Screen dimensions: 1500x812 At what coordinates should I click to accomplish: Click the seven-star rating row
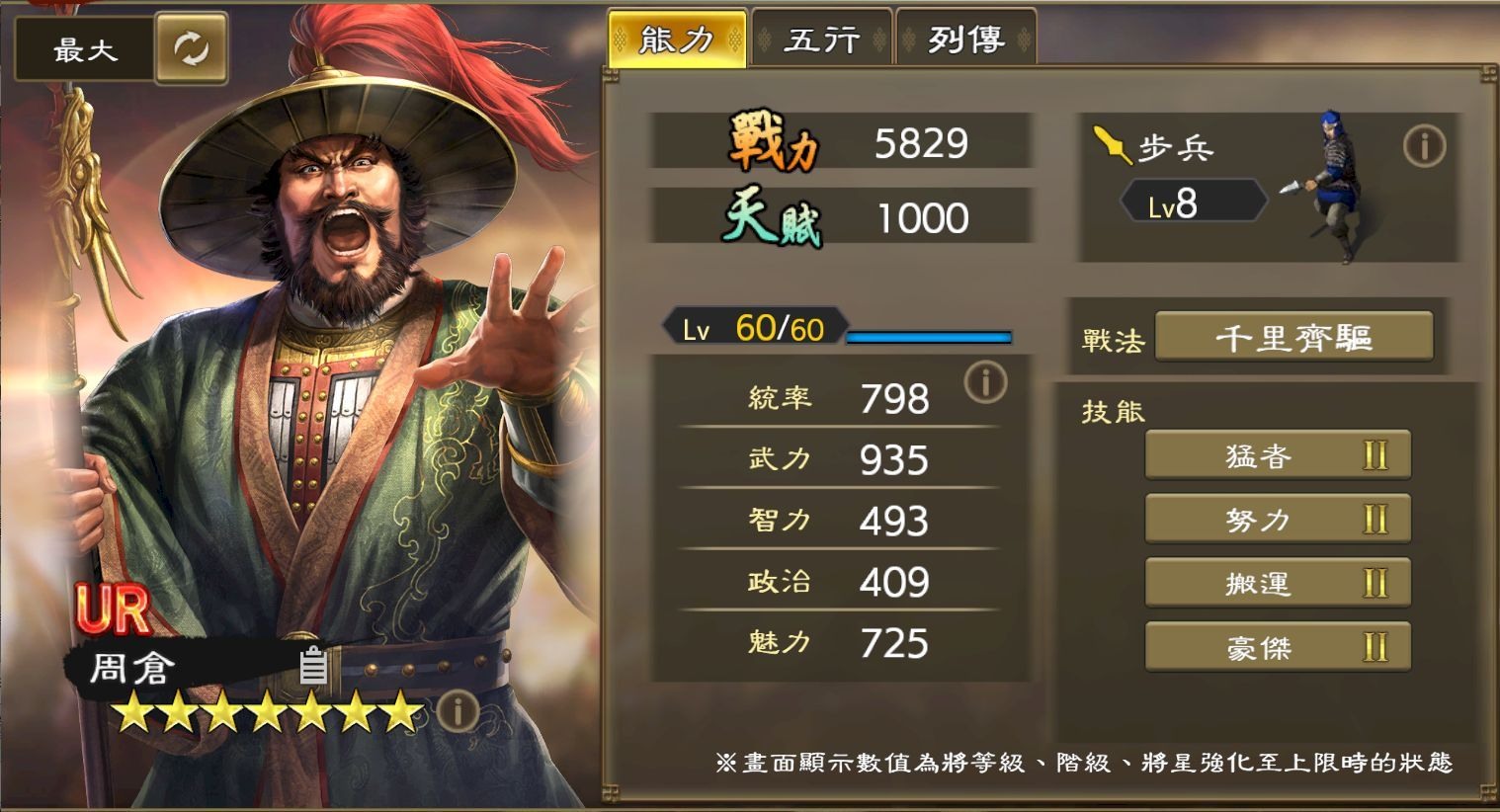tap(267, 711)
